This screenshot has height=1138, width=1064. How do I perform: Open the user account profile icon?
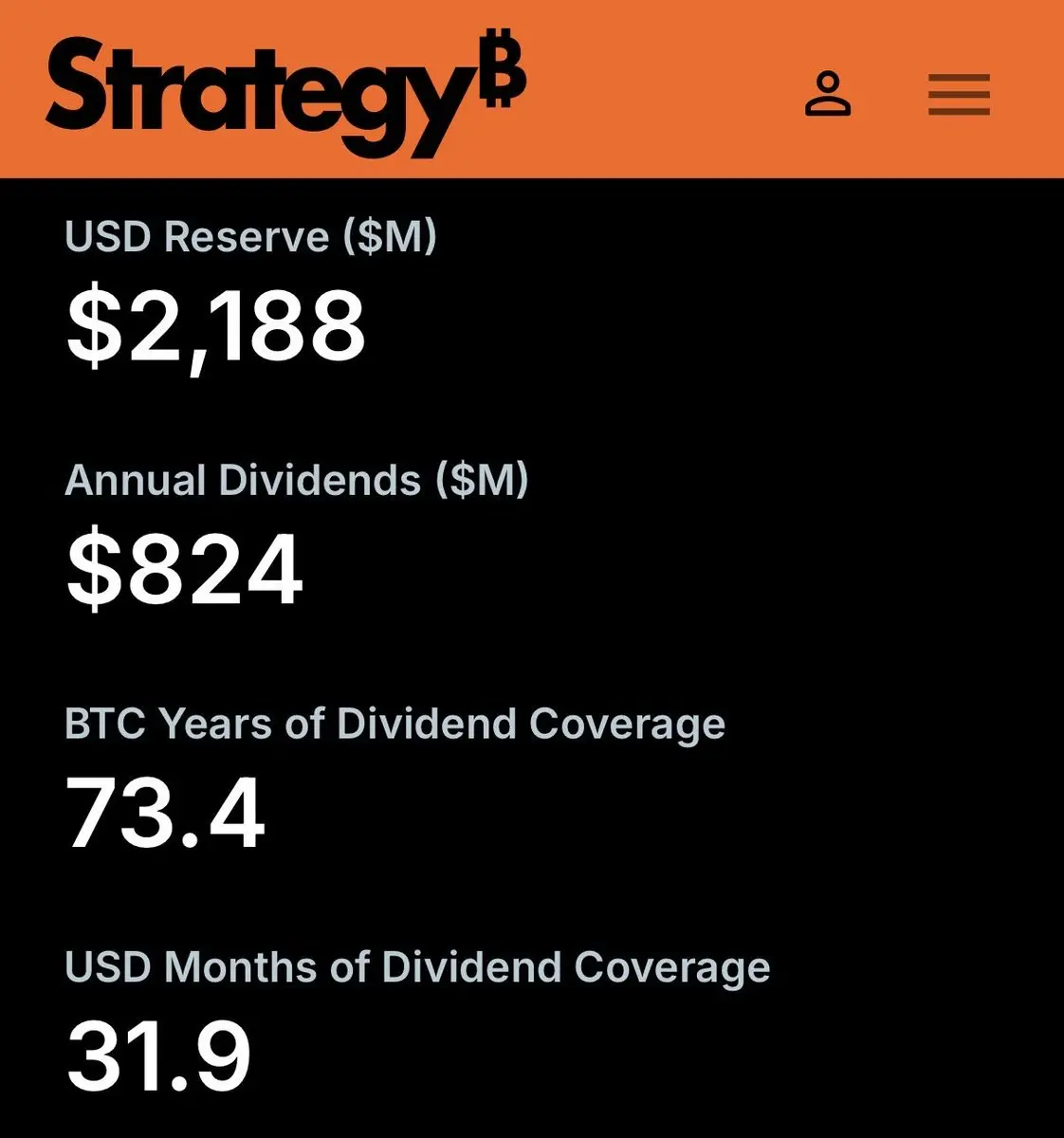coord(828,94)
